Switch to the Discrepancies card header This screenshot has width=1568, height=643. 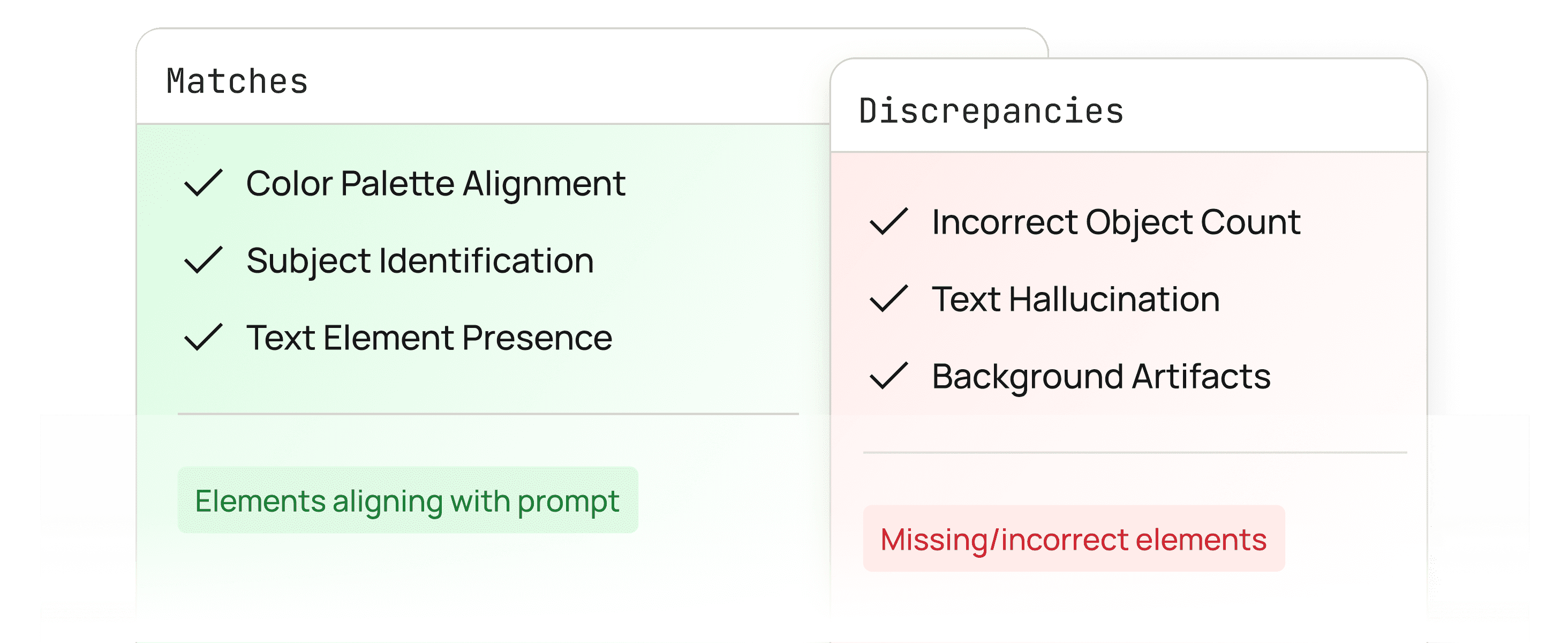[991, 111]
